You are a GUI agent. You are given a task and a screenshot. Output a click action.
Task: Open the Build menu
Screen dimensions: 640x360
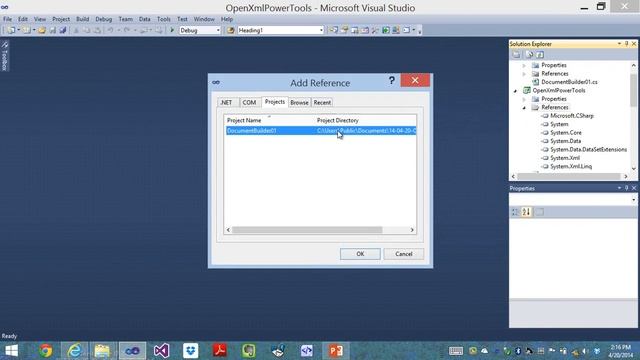tap(82, 19)
